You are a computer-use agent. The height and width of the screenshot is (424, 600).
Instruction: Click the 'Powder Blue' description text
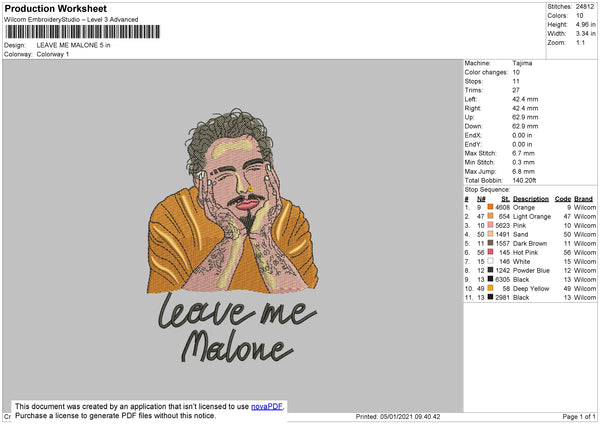click(x=531, y=270)
